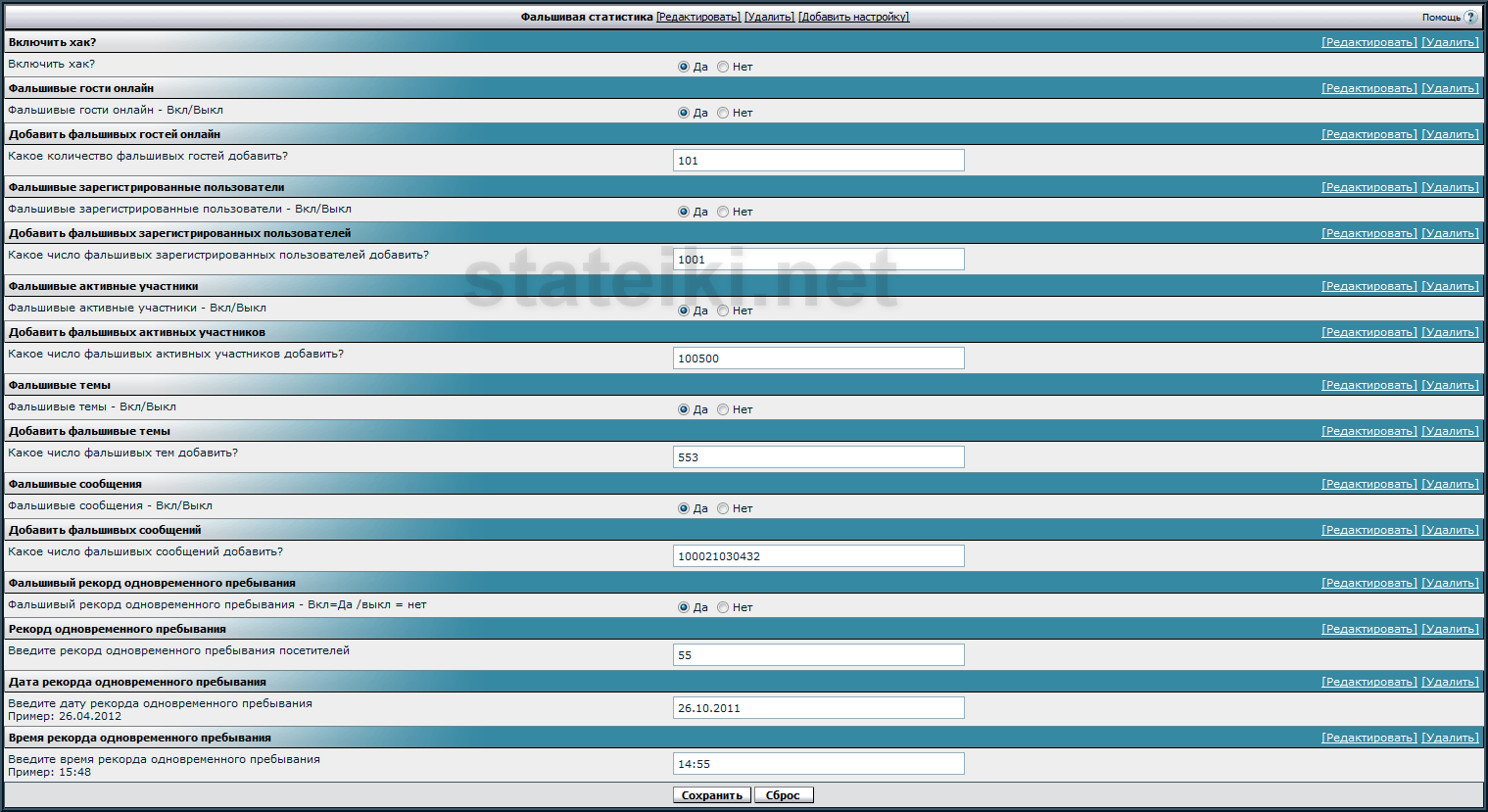Delete Добавить фальшивых активных участников setting
Image resolution: width=1488 pixels, height=812 pixels.
tap(1451, 332)
